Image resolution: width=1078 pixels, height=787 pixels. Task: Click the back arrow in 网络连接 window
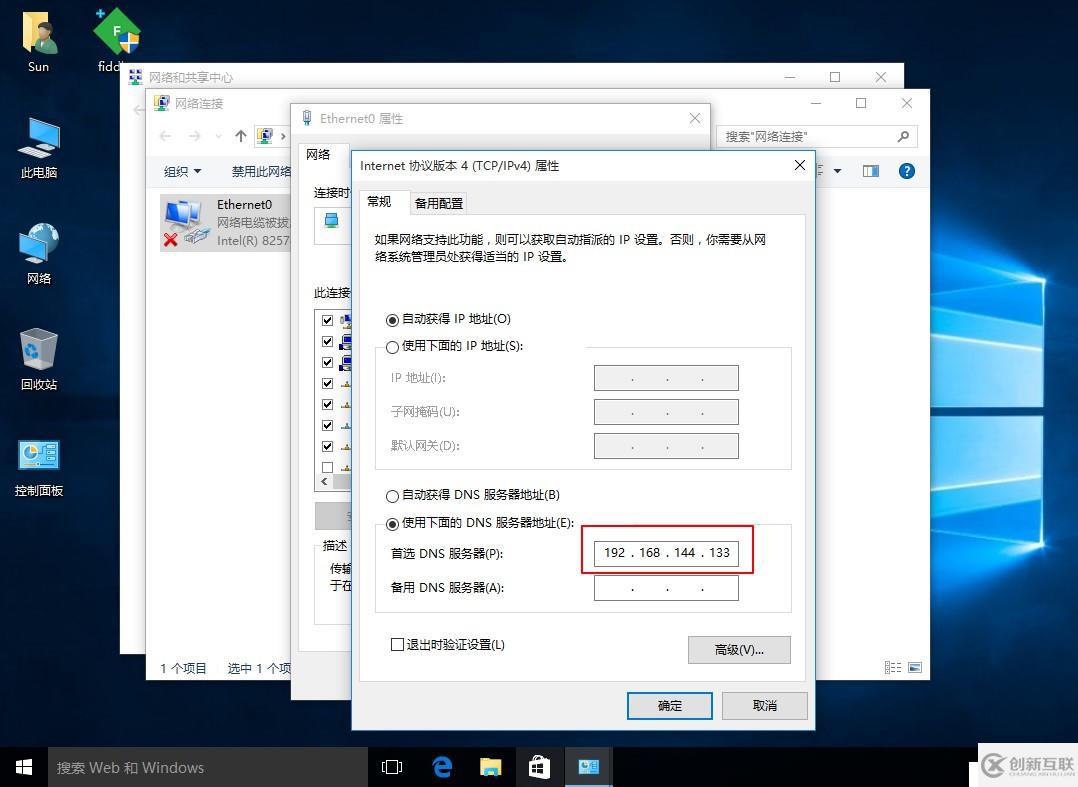point(165,136)
